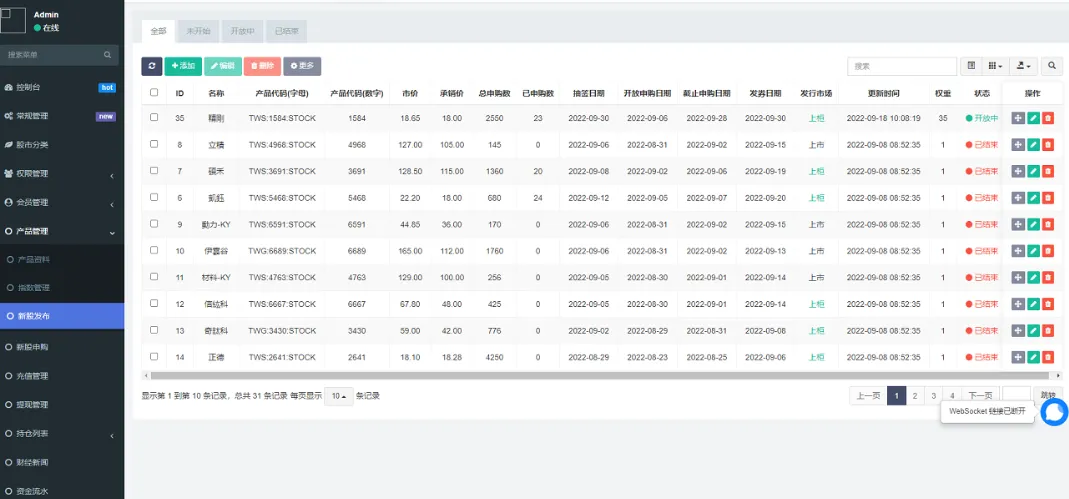1069x499 pixels.
Task: Go to page 2 in pagination
Action: [x=915, y=396]
